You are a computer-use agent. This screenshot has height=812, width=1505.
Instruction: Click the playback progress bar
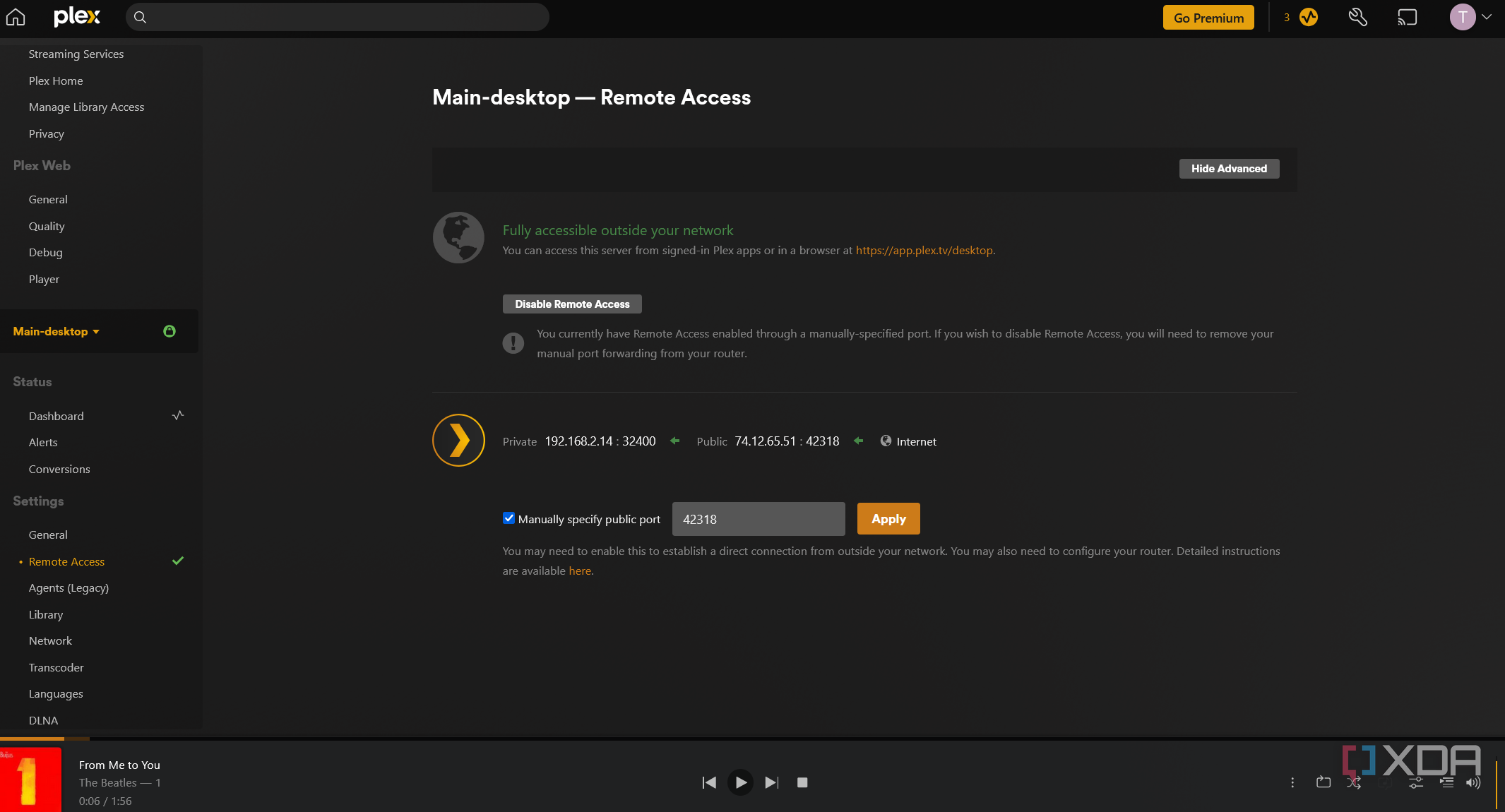[752, 739]
